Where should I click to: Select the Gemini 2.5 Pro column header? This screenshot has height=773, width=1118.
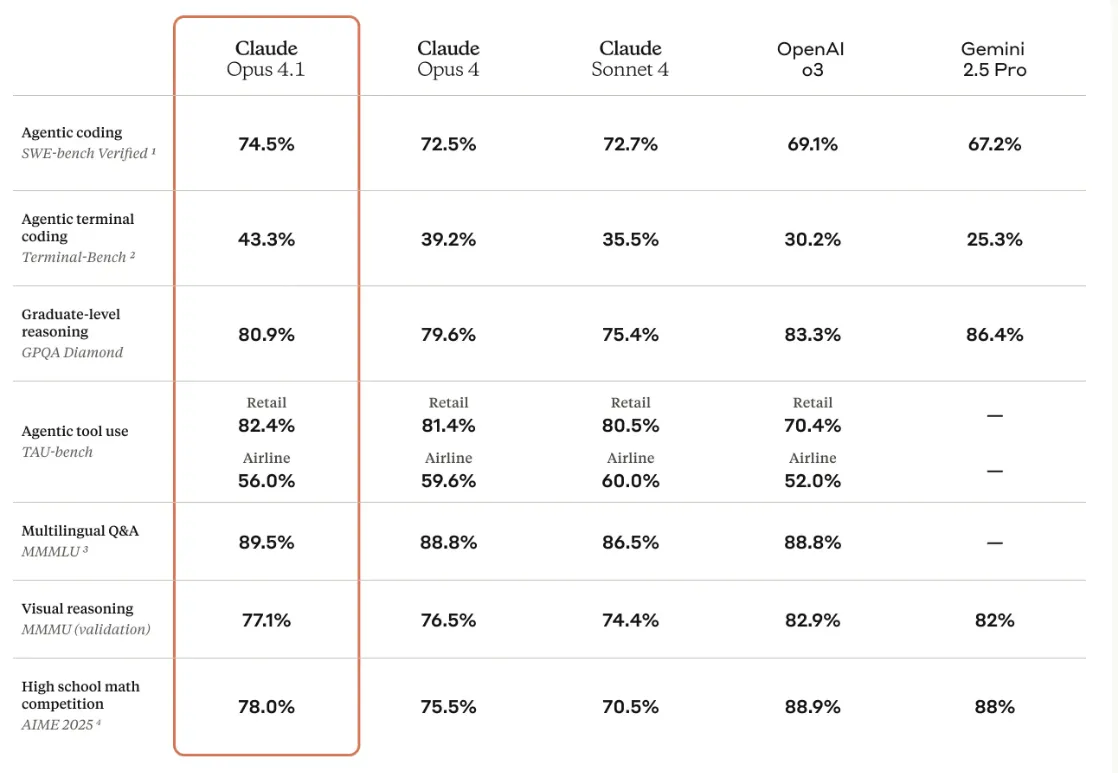tap(993, 59)
